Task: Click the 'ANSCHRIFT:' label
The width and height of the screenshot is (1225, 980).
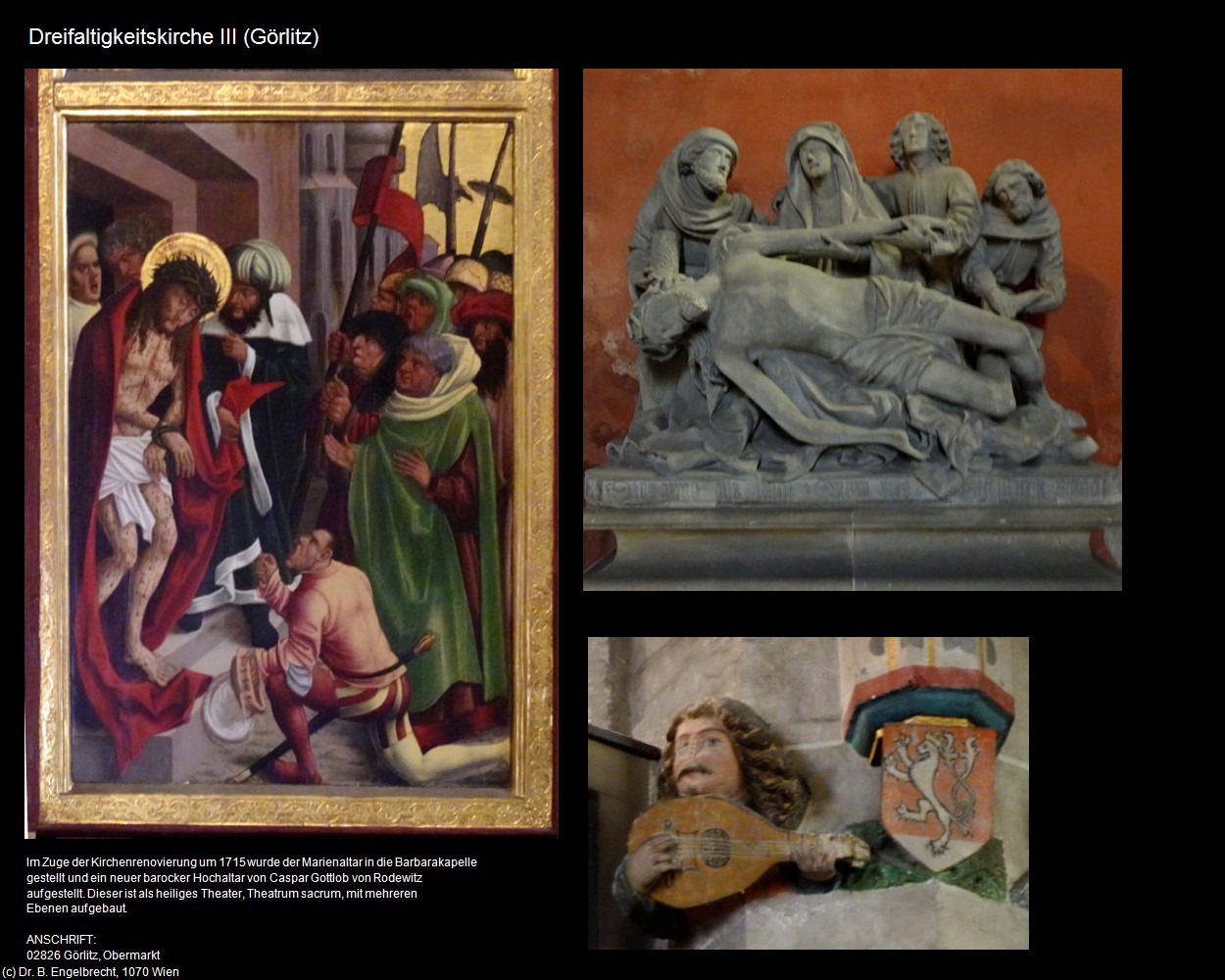Action: click(62, 940)
